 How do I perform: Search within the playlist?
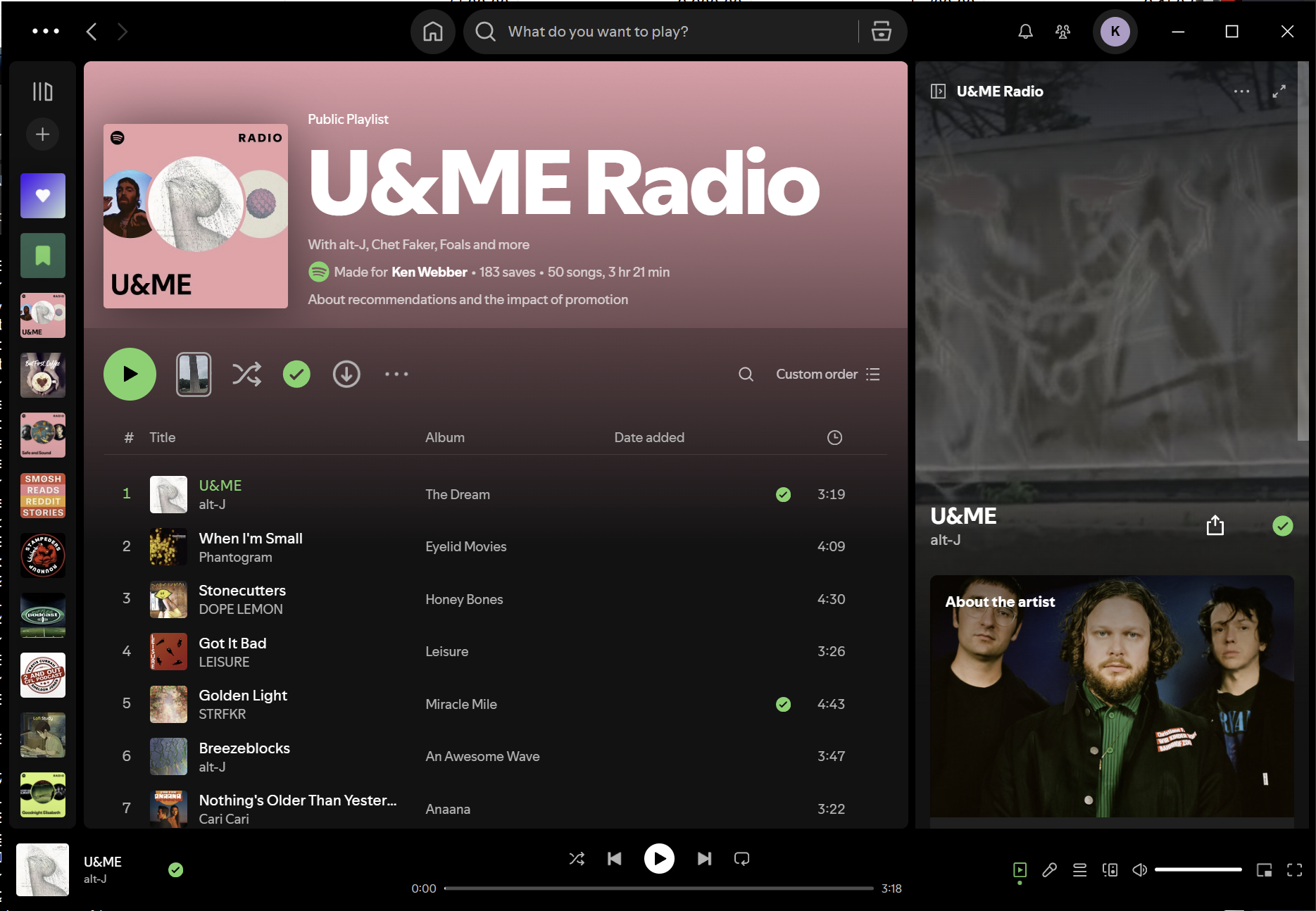click(746, 374)
